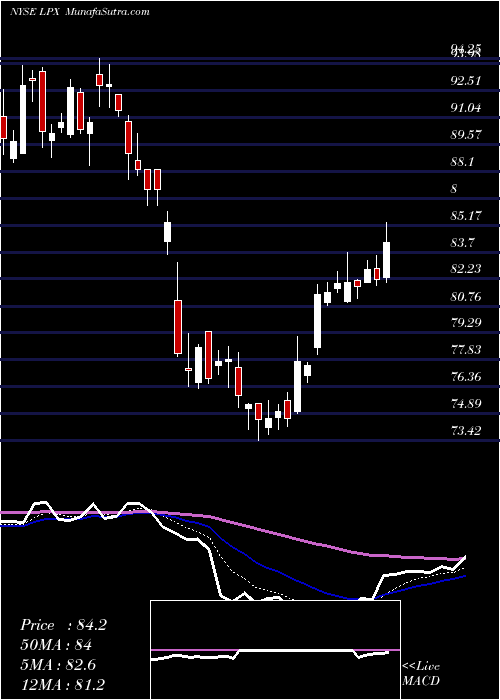Click the 83.7 price axis label
The image size is (500, 700).
point(462,242)
